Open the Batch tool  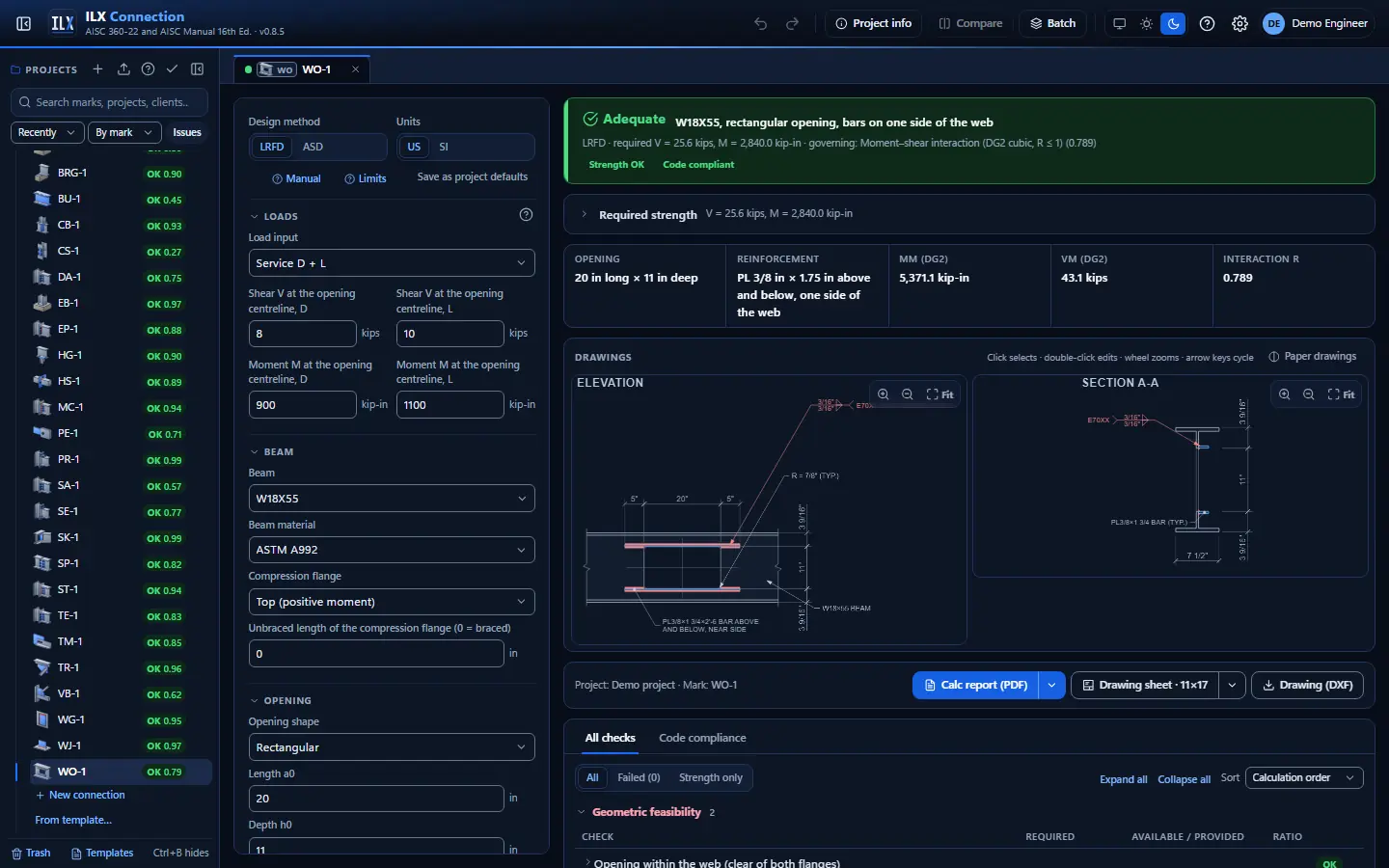pos(1052,23)
